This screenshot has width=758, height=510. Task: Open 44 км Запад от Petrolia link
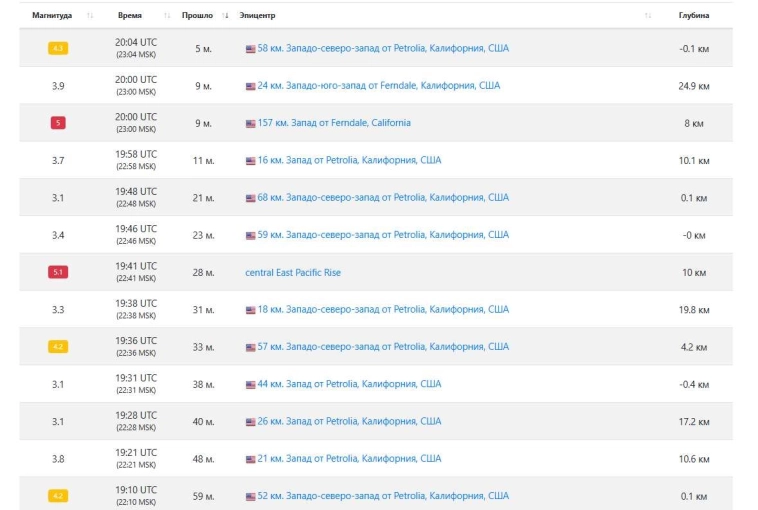pyautogui.click(x=349, y=384)
